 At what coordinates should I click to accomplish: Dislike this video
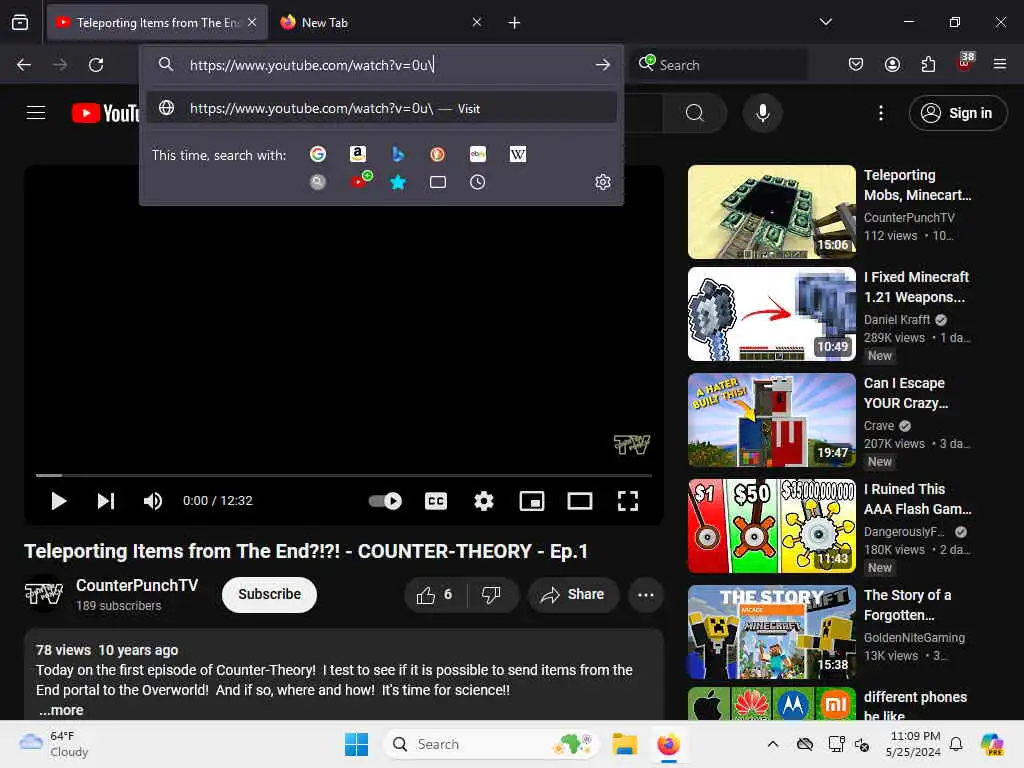[x=492, y=595]
